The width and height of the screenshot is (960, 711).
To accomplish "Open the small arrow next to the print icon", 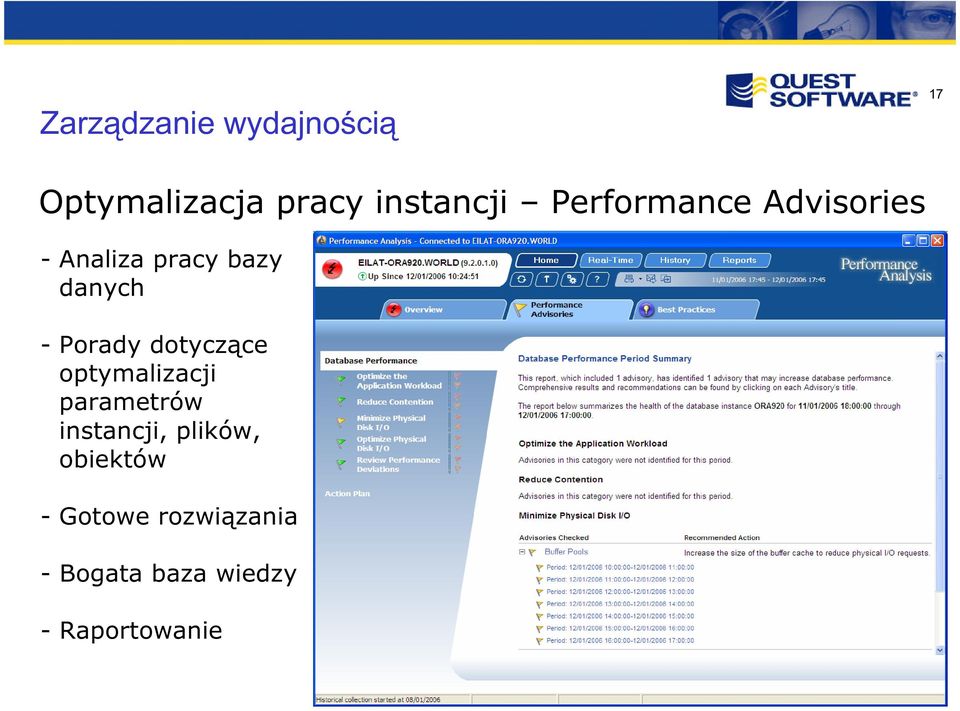I will 640,279.
